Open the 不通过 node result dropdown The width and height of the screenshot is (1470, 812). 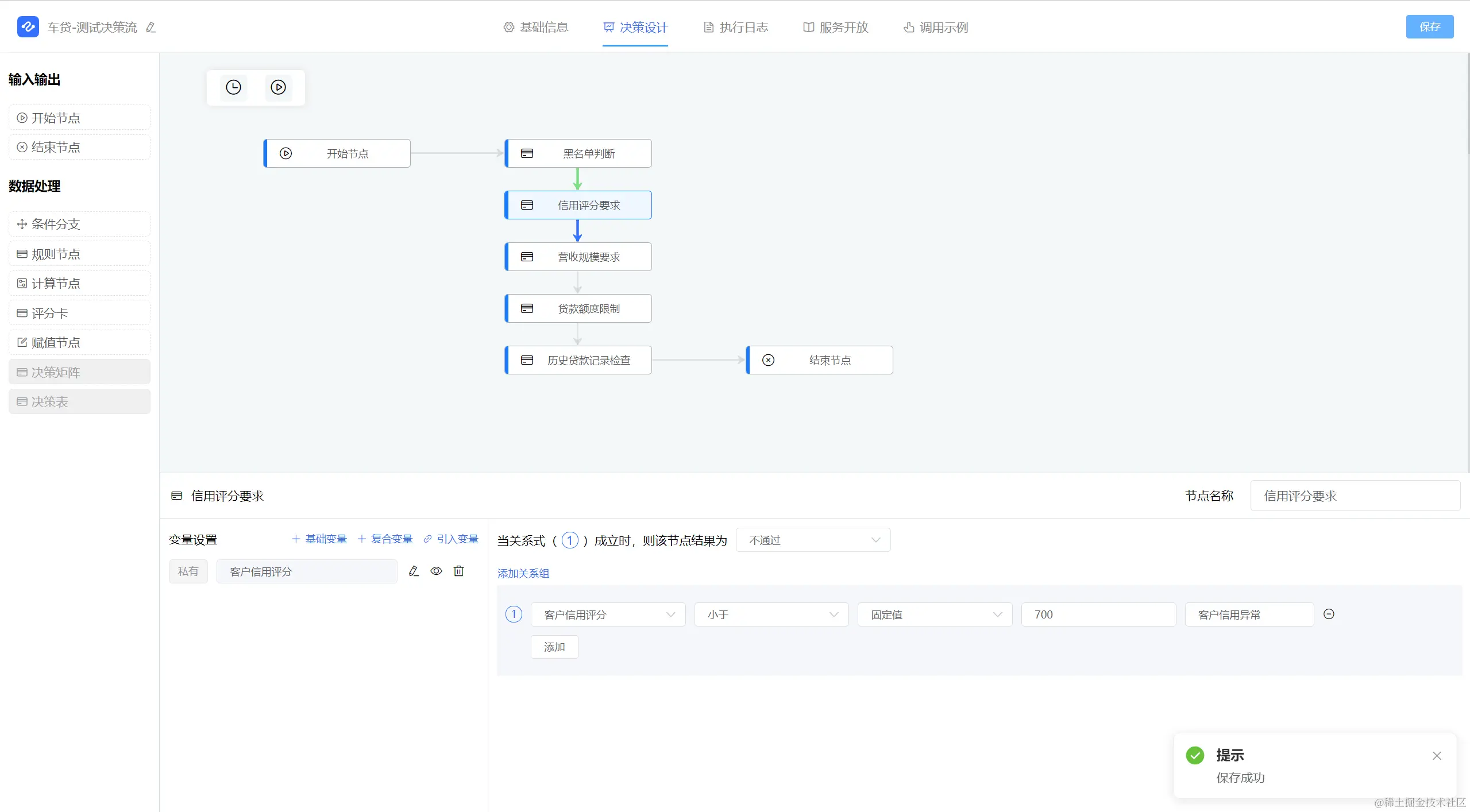click(813, 540)
